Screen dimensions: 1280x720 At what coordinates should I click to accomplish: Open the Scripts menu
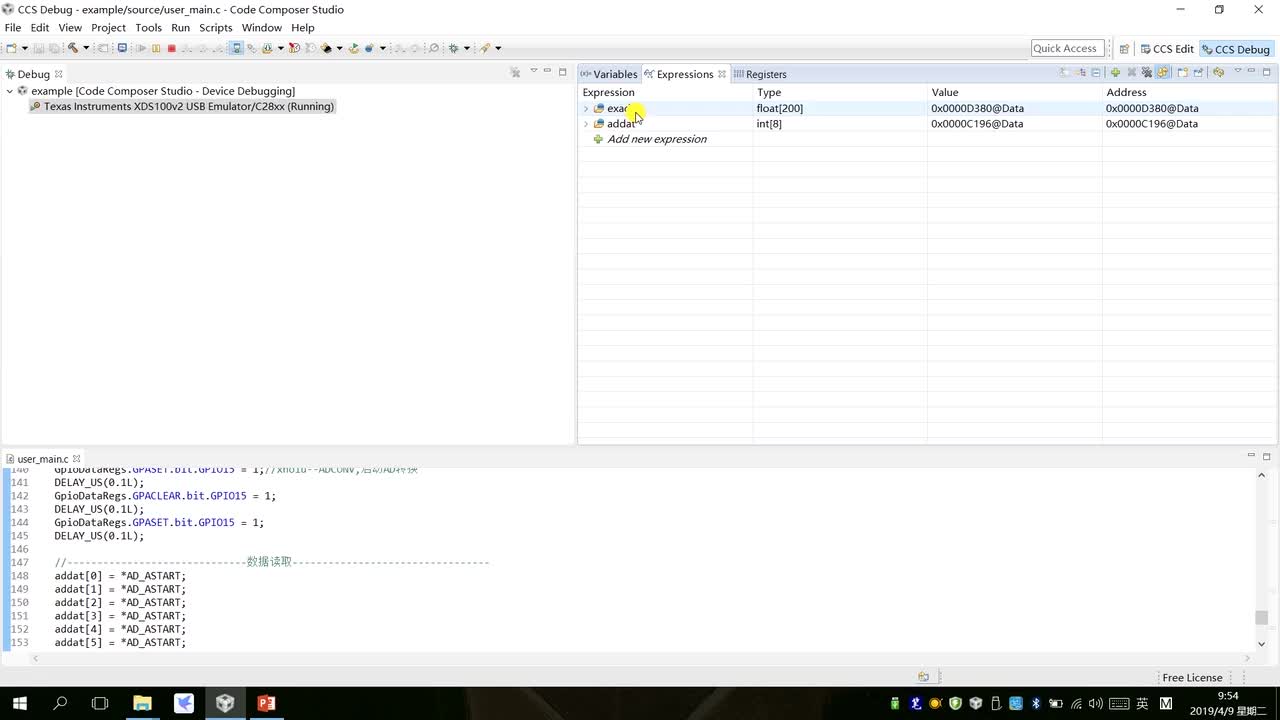click(215, 27)
